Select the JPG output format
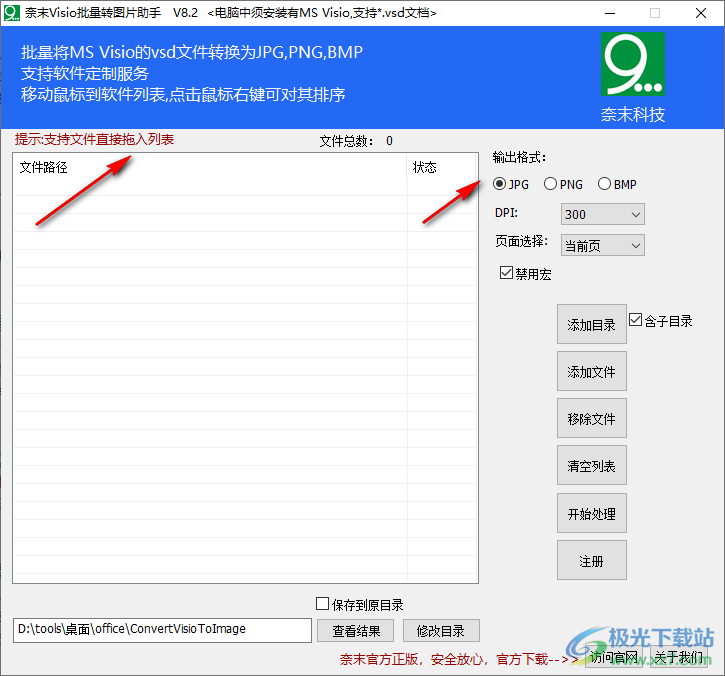Image resolution: width=725 pixels, height=676 pixels. point(510,184)
